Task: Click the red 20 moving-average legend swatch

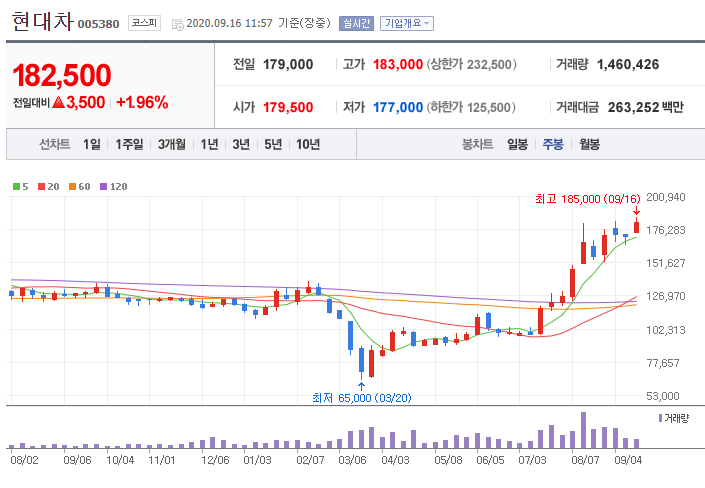Action: pyautogui.click(x=41, y=187)
